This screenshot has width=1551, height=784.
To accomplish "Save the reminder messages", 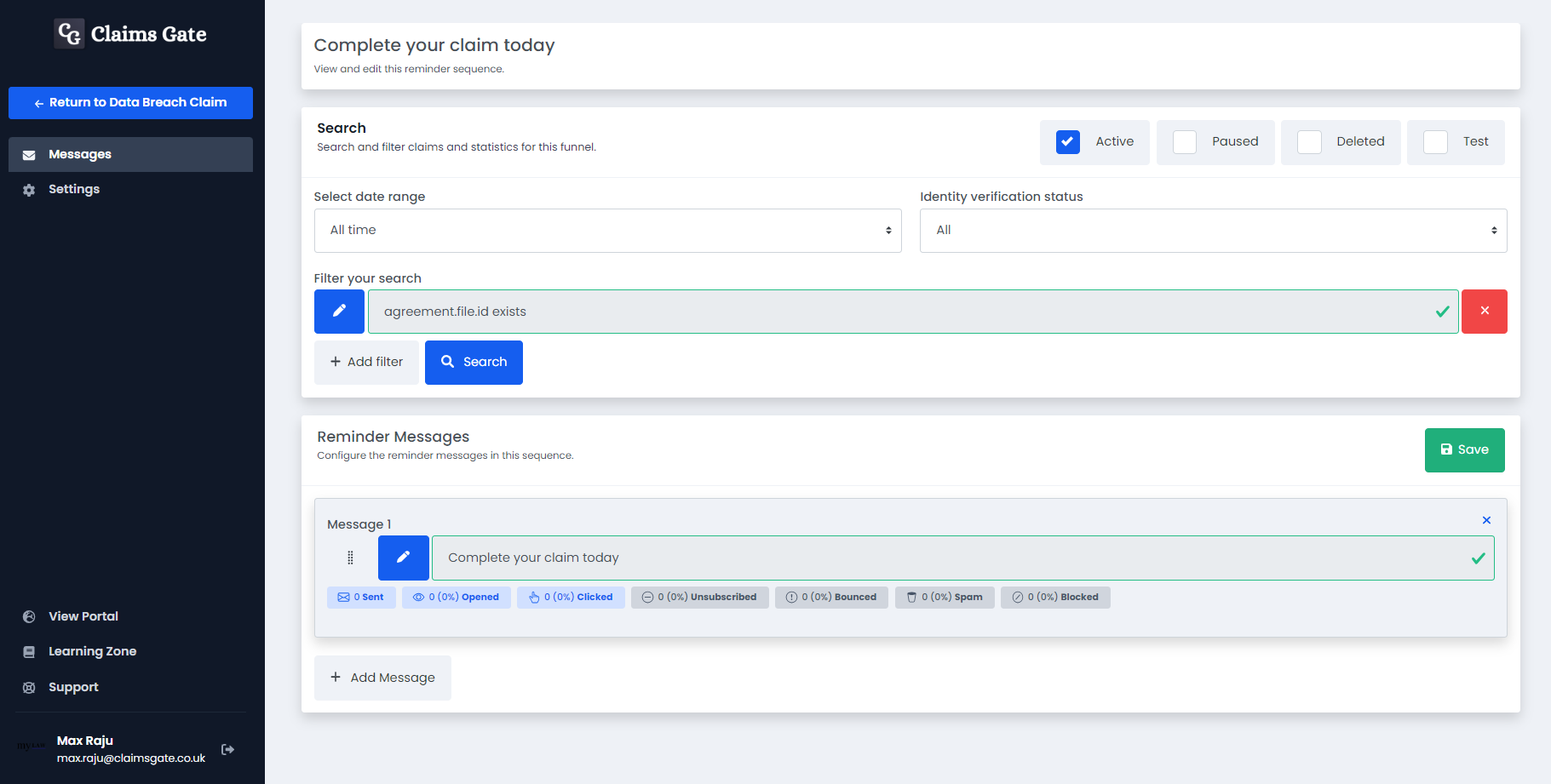I will pos(1465,450).
